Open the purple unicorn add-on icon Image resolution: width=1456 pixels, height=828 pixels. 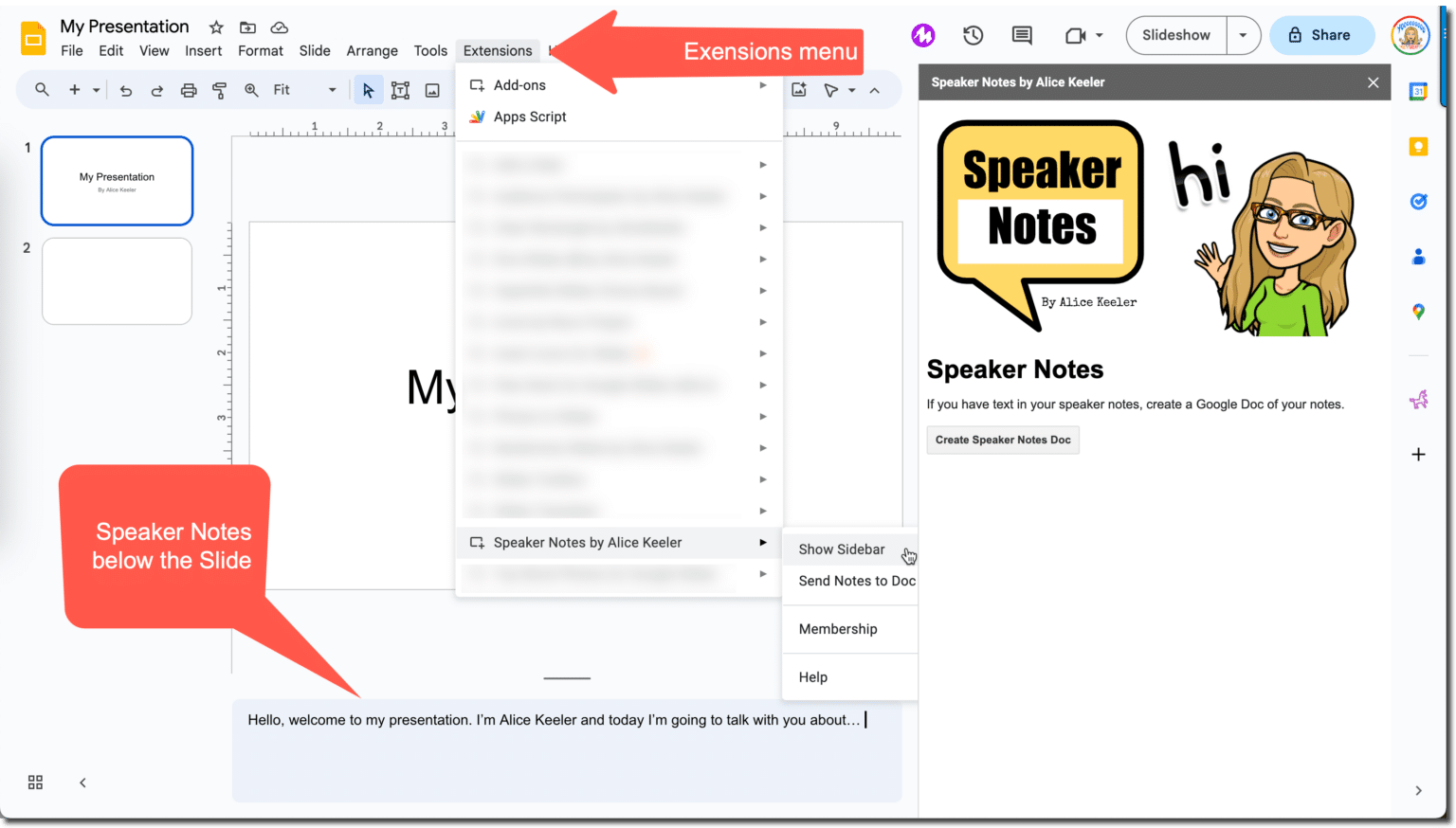click(1418, 400)
